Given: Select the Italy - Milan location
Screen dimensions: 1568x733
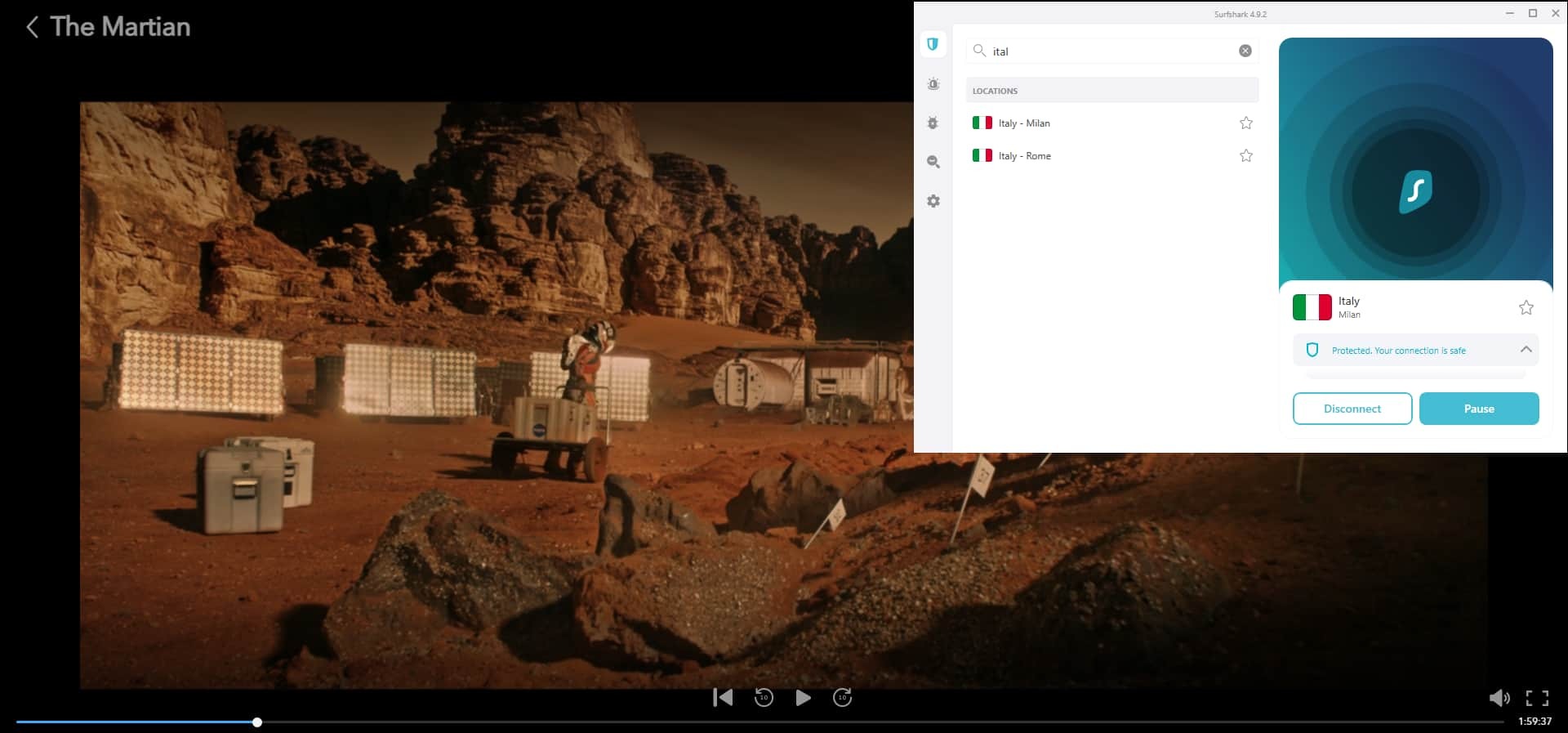Looking at the screenshot, I should click(x=1112, y=123).
